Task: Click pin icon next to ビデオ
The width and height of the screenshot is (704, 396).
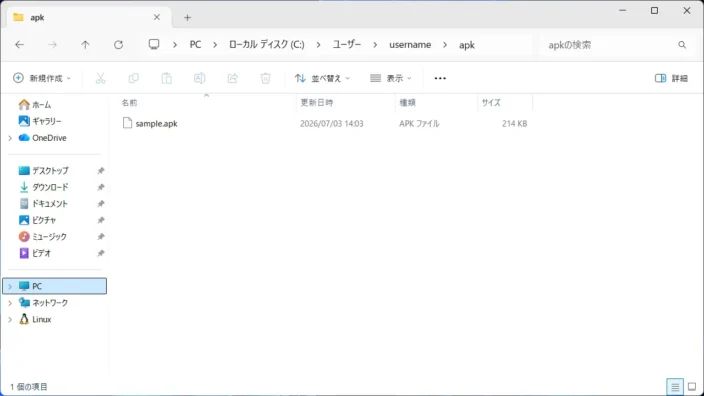Action: coord(101,253)
